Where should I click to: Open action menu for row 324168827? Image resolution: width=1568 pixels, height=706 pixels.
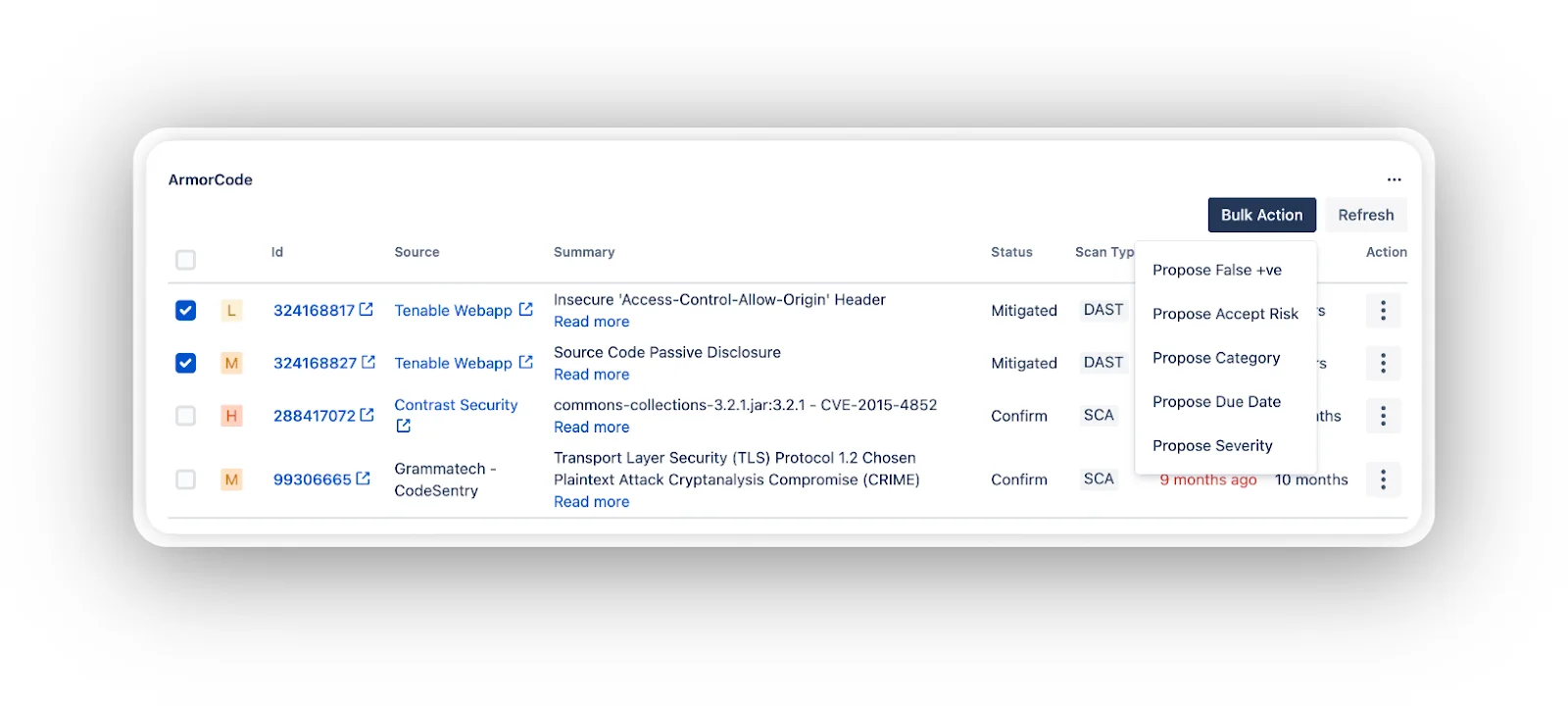point(1383,363)
